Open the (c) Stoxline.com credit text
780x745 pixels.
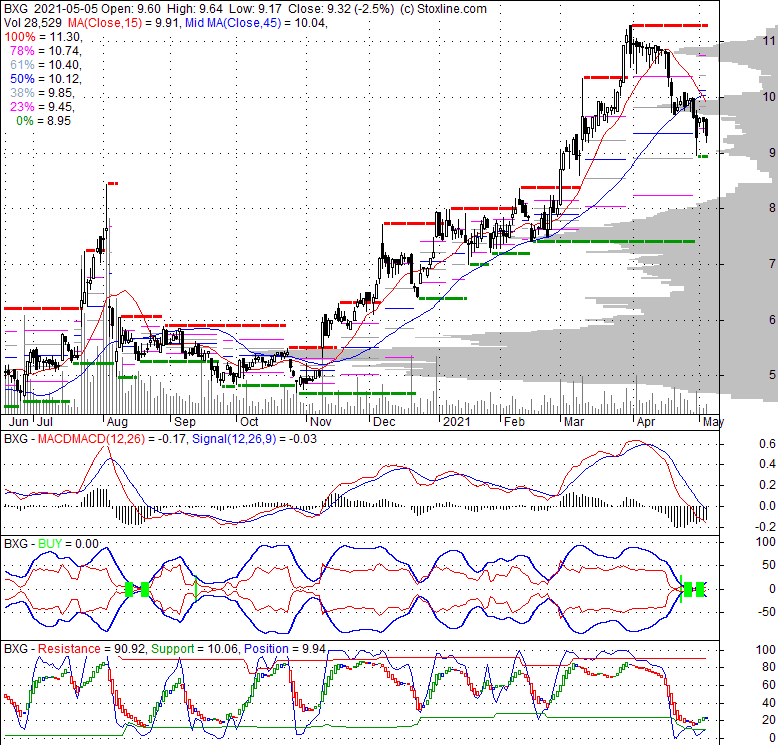[x=444, y=8]
